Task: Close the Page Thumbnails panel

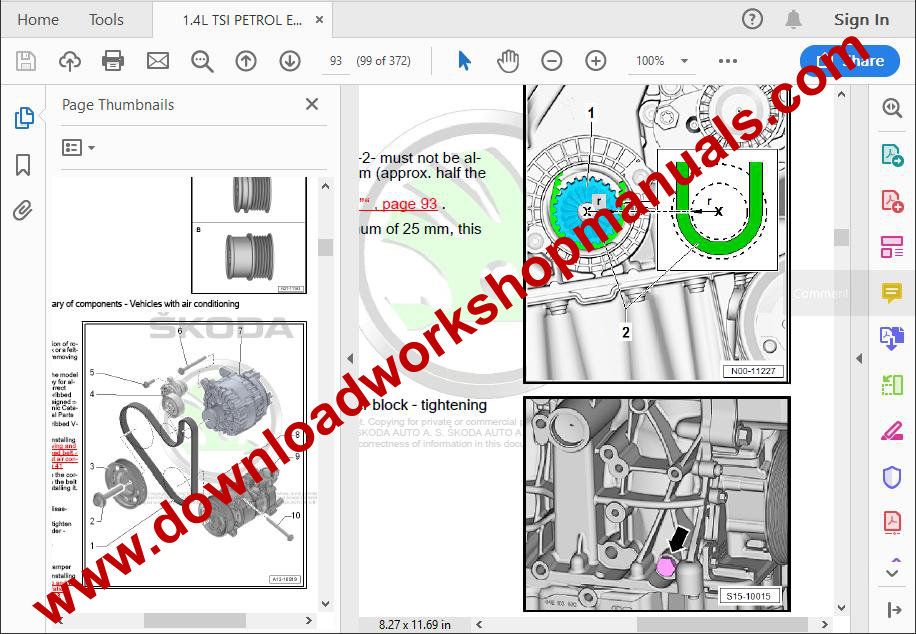Action: coord(312,104)
